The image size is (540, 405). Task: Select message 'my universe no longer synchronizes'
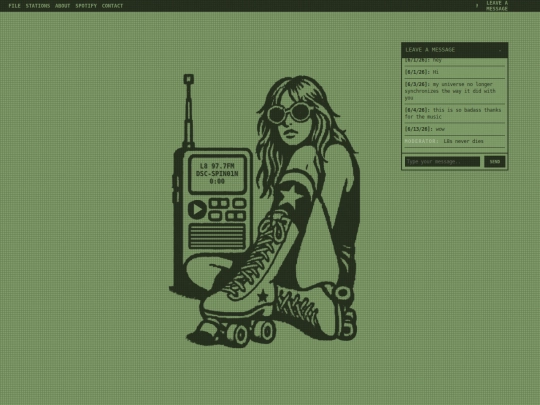click(x=455, y=91)
